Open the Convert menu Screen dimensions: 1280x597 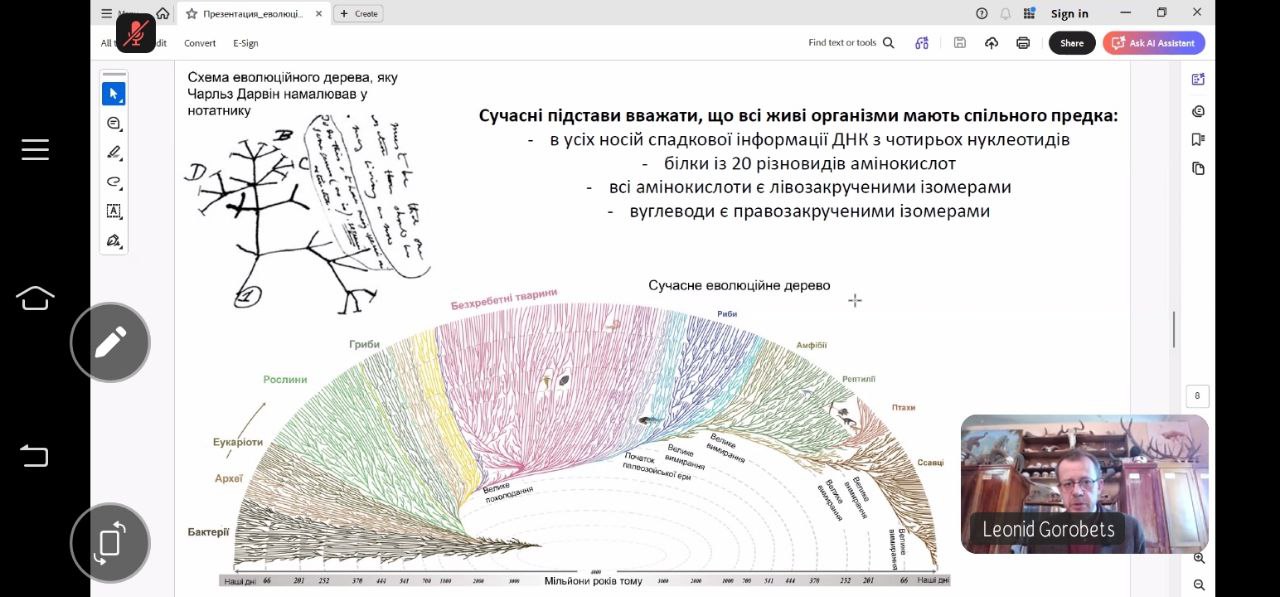[200, 43]
